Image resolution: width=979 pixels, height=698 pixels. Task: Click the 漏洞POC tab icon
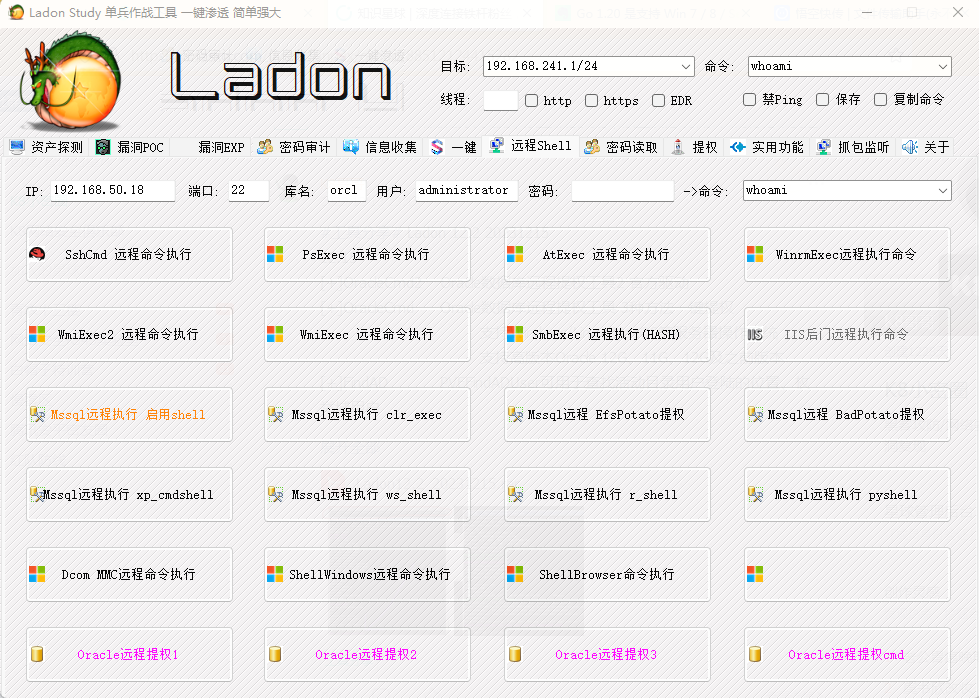pyautogui.click(x=103, y=147)
